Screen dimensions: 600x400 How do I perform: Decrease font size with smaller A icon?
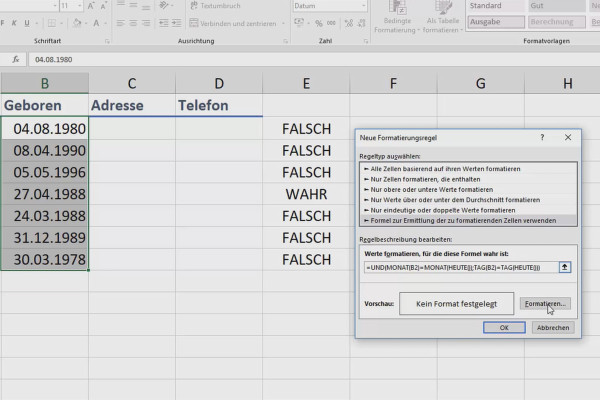[x=103, y=6]
